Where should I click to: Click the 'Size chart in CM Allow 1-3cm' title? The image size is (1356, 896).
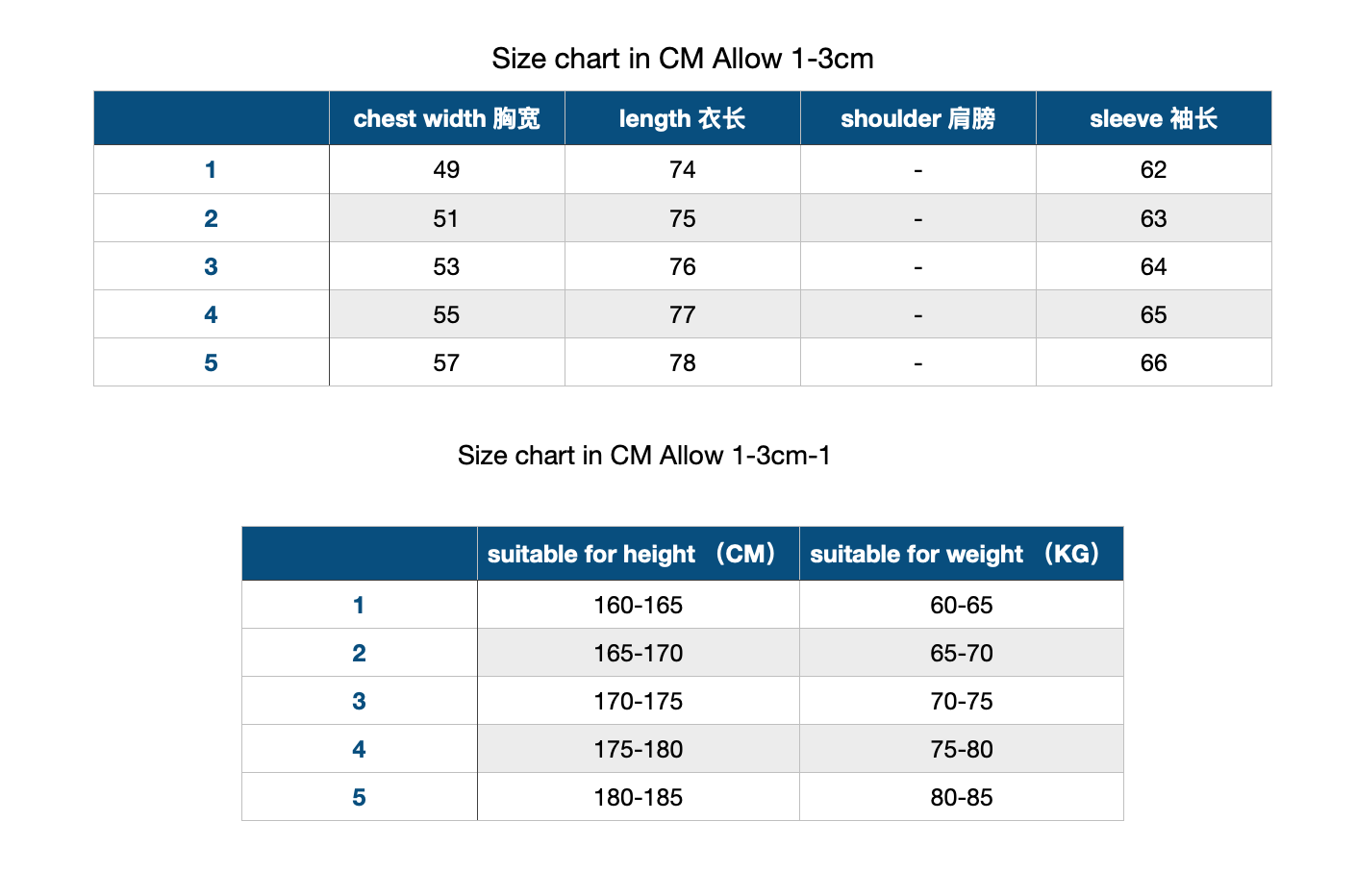(683, 59)
